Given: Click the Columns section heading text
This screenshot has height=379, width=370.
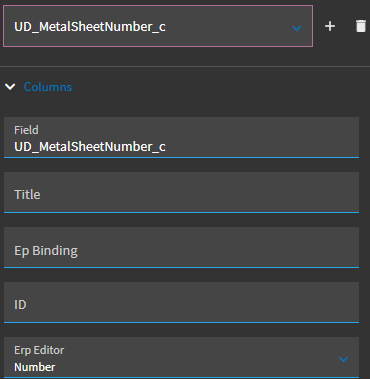Looking at the screenshot, I should [48, 87].
